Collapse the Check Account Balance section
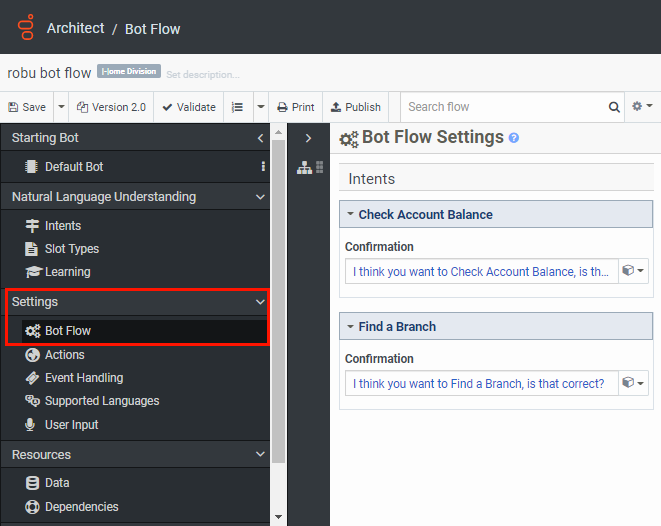661x526 pixels. click(350, 214)
